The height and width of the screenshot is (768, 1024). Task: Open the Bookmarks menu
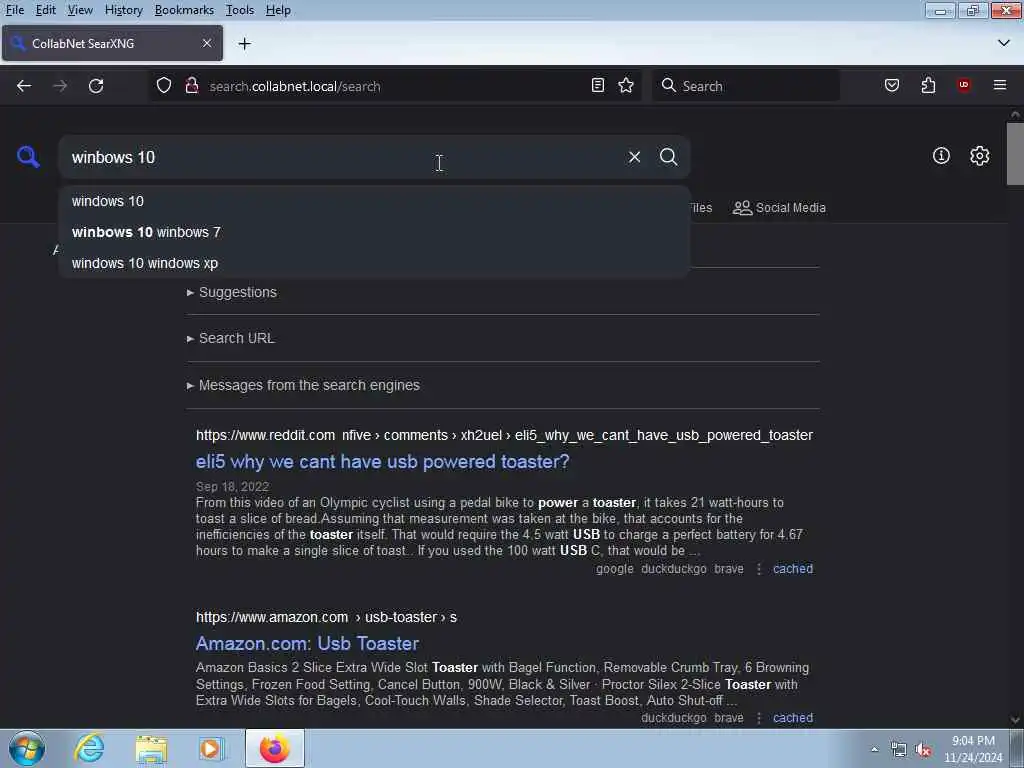[x=184, y=10]
